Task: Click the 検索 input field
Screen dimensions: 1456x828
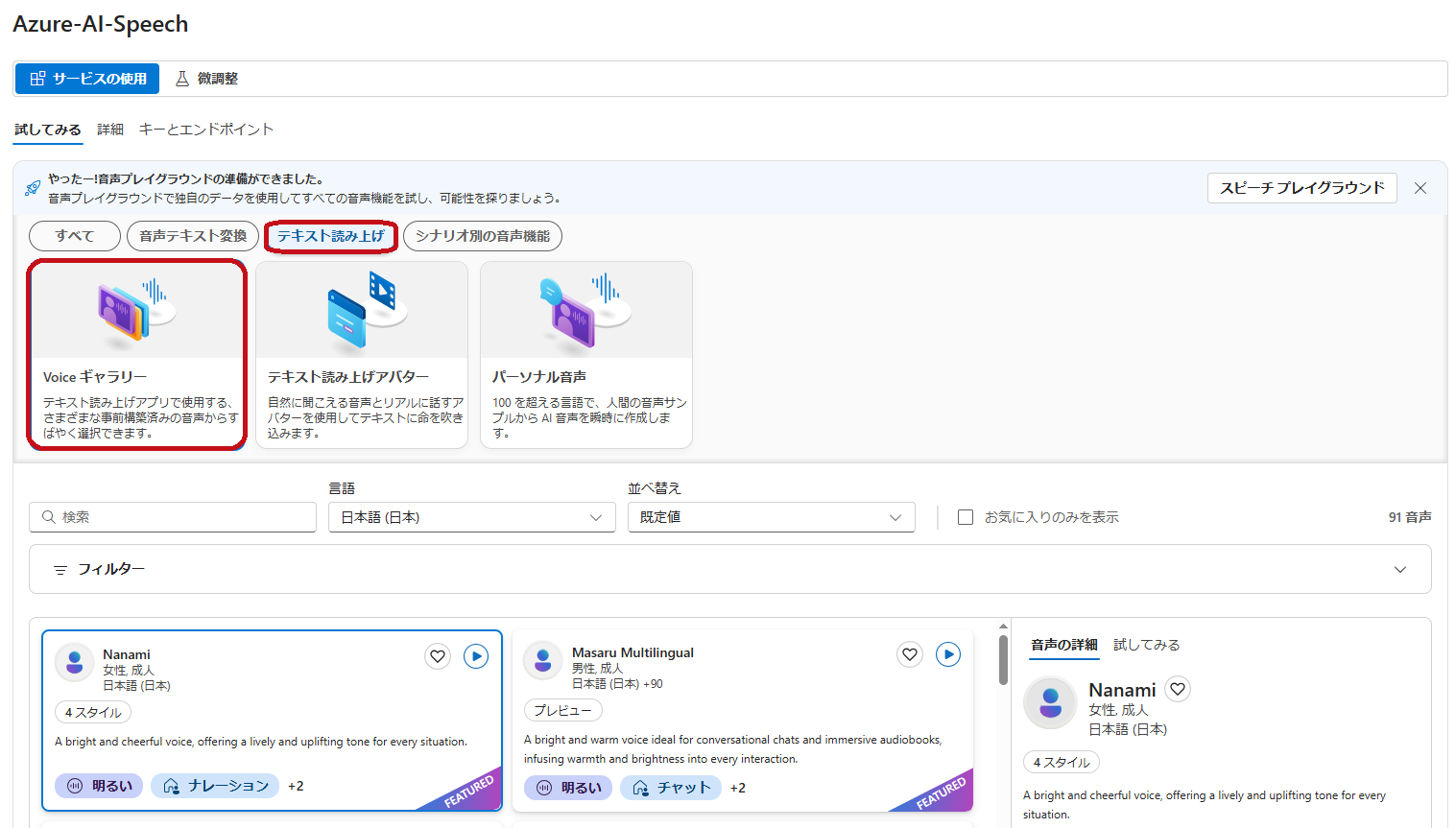Action: click(173, 517)
